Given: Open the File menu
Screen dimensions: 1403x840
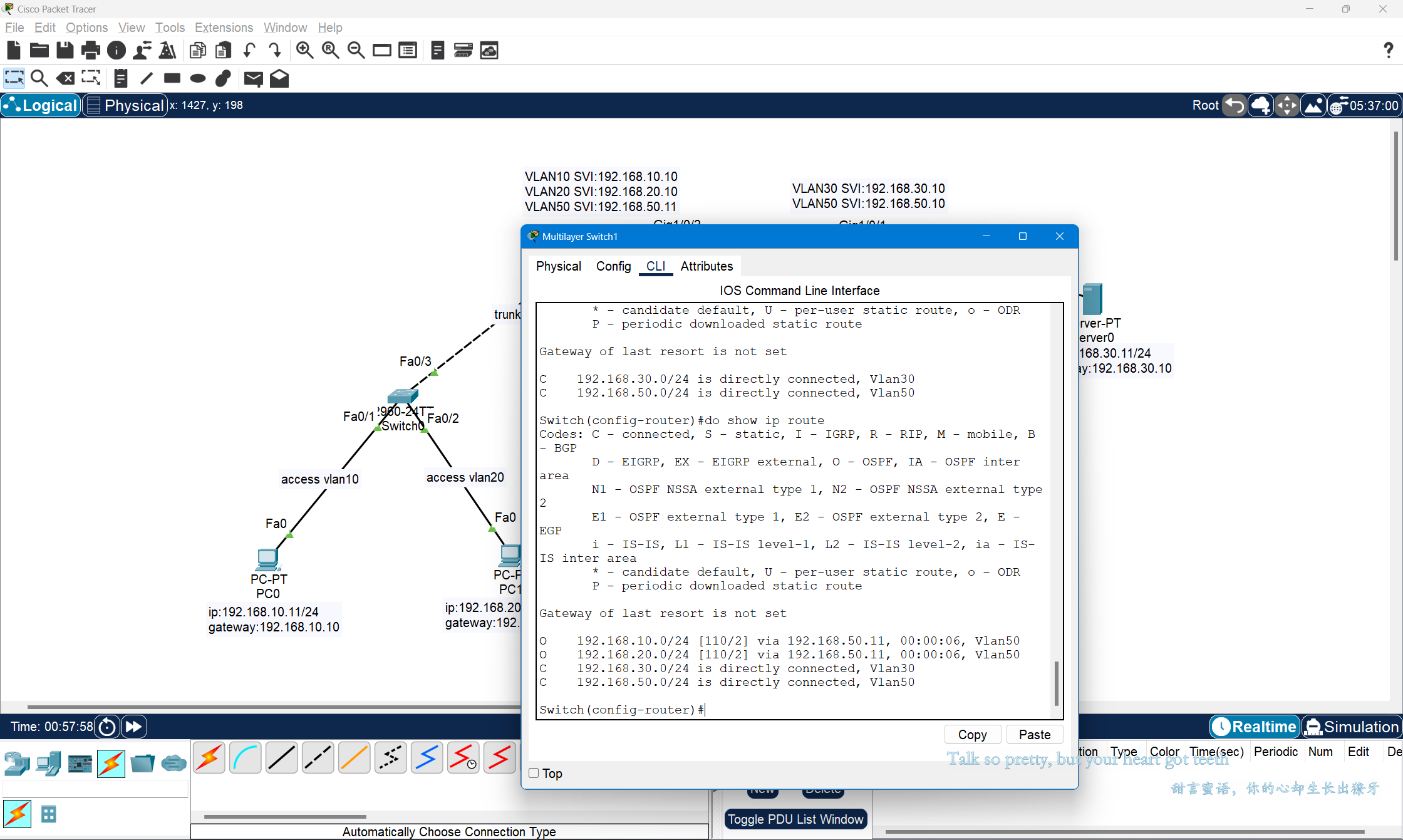Looking at the screenshot, I should (x=14, y=28).
